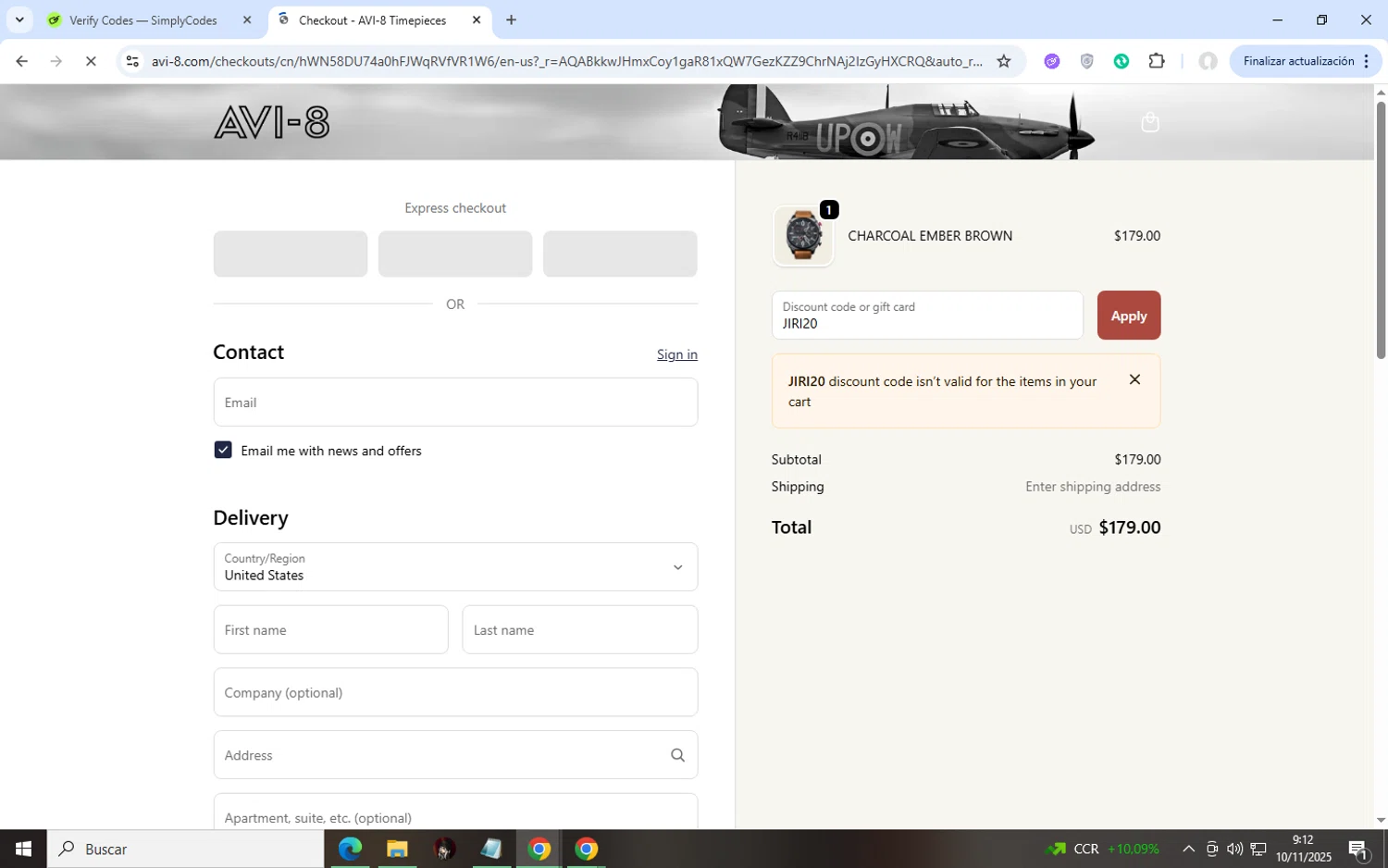Bookmark this page with star icon

tap(1004, 61)
